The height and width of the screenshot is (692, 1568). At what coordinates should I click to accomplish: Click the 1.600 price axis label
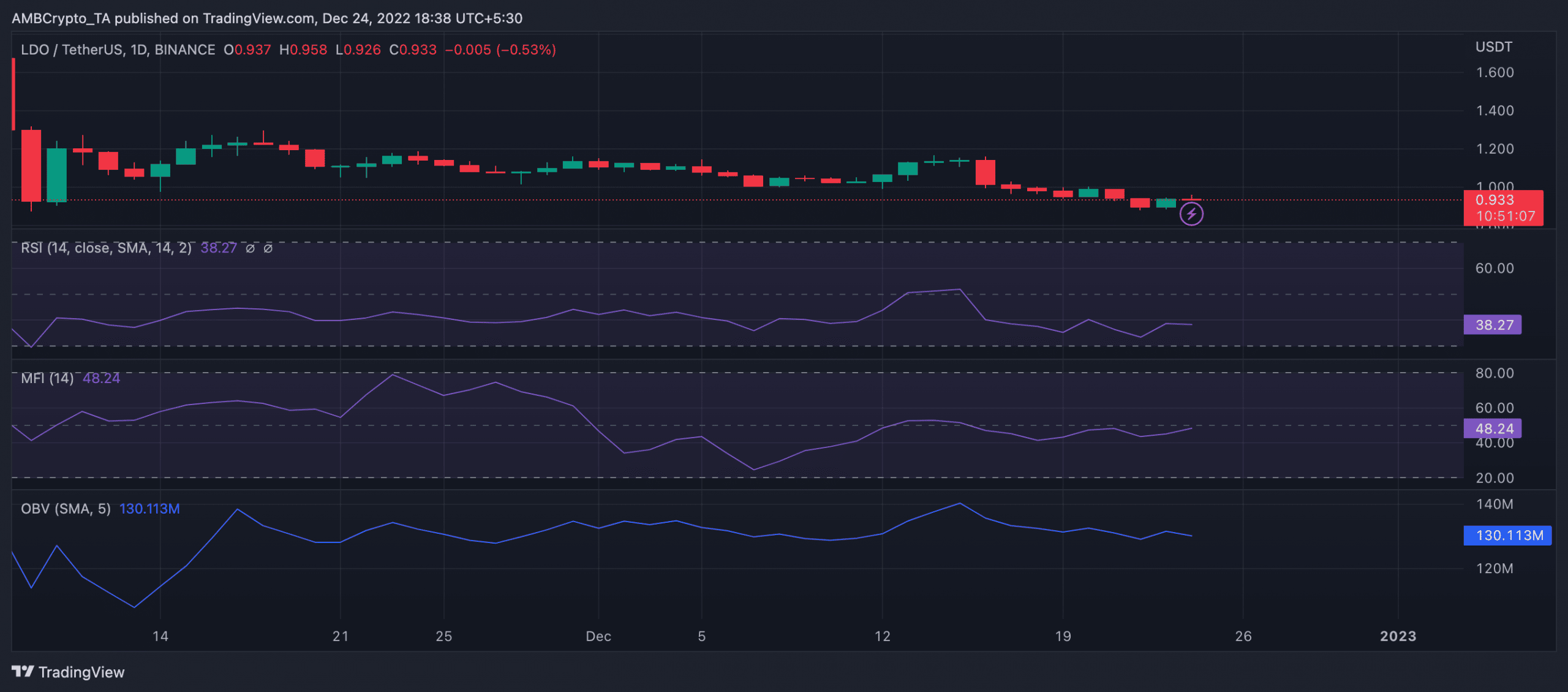coord(1494,72)
